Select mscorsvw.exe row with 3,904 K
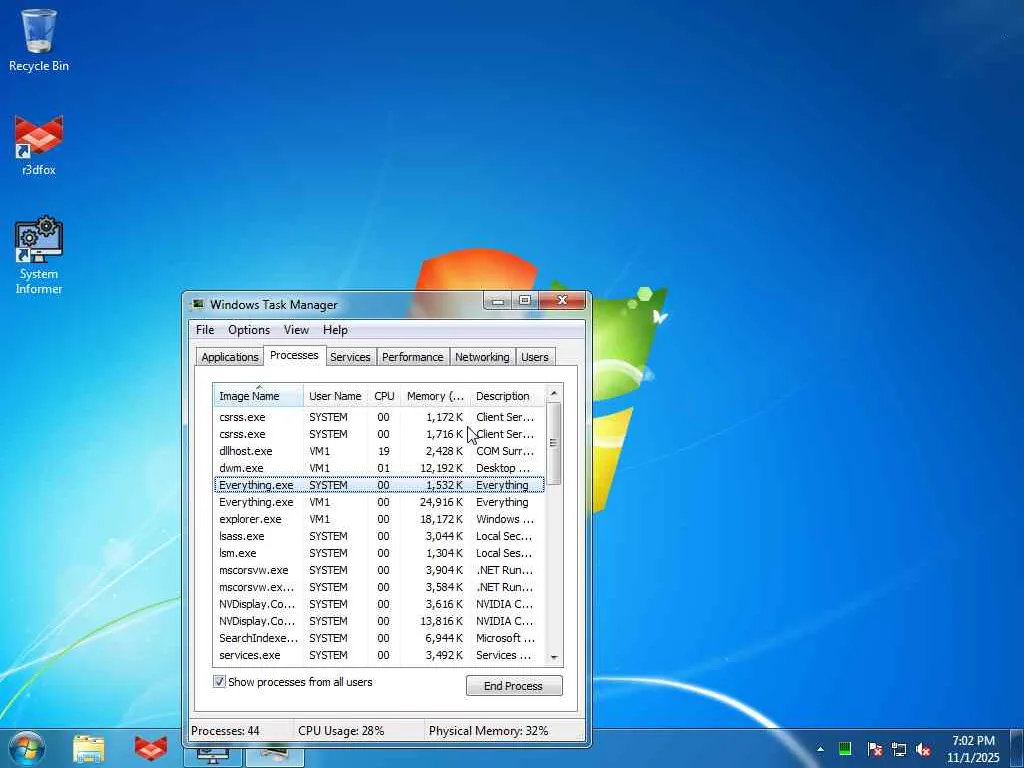 click(379, 569)
